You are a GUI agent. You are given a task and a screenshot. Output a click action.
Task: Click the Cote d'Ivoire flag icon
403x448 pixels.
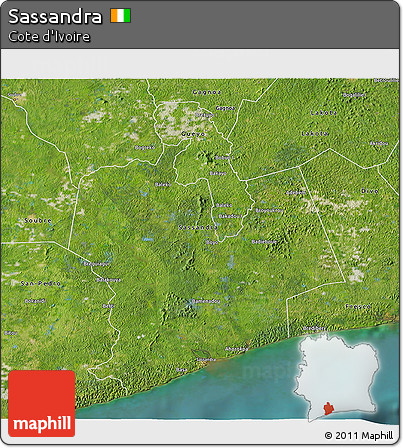(x=121, y=16)
